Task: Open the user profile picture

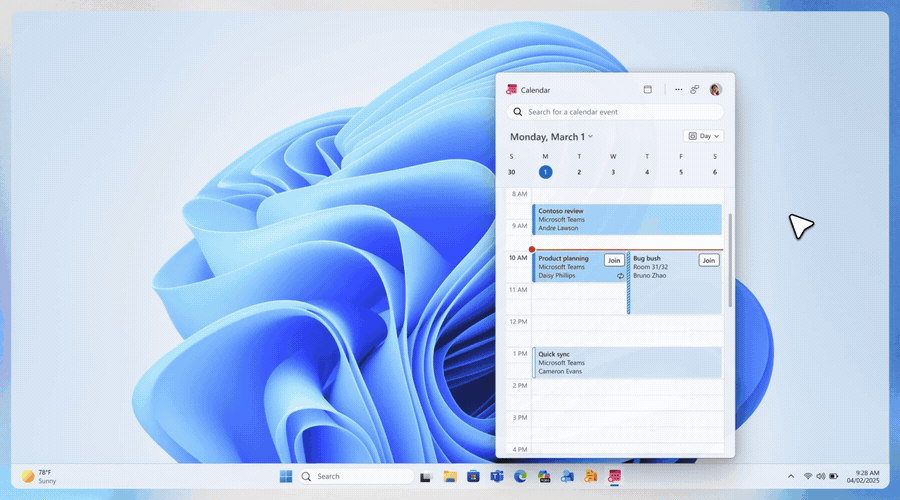Action: pos(715,89)
